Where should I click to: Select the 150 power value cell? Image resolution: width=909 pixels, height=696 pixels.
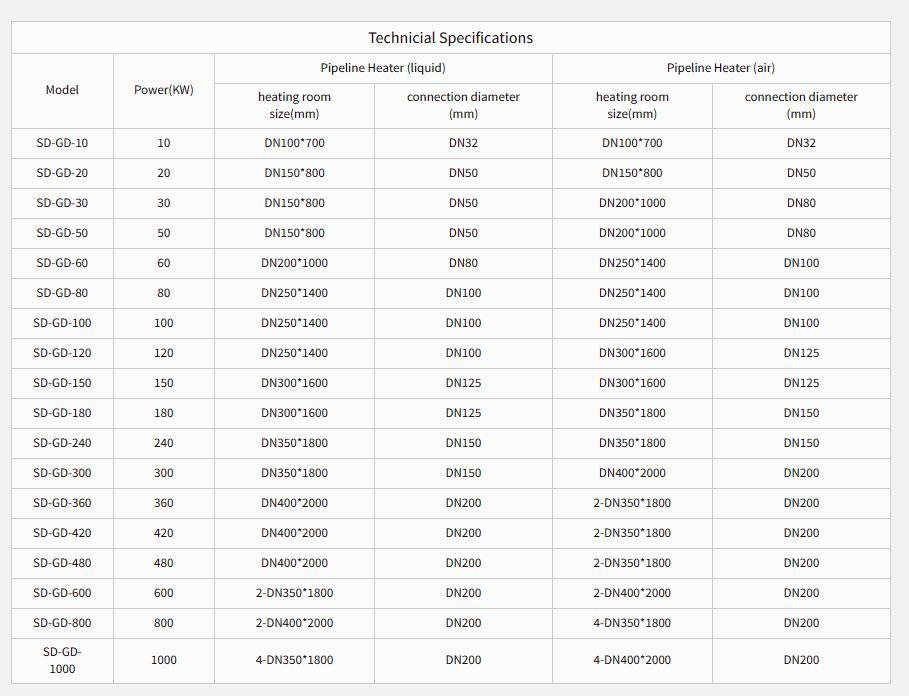164,383
